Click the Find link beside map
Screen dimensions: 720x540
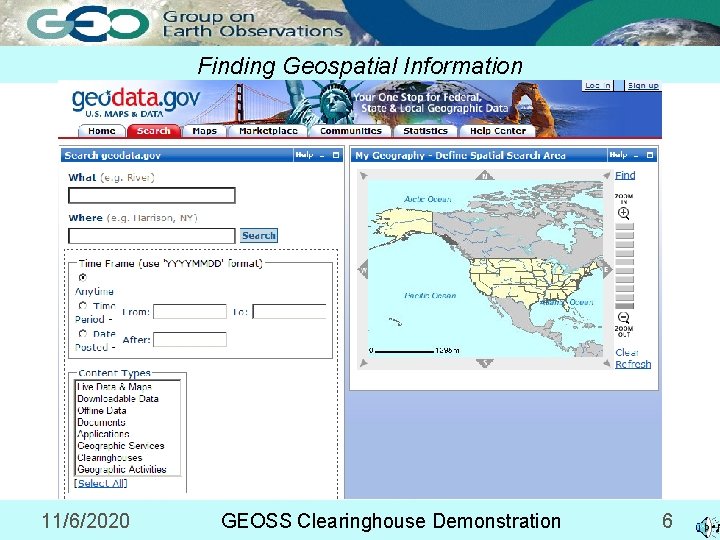(x=625, y=175)
